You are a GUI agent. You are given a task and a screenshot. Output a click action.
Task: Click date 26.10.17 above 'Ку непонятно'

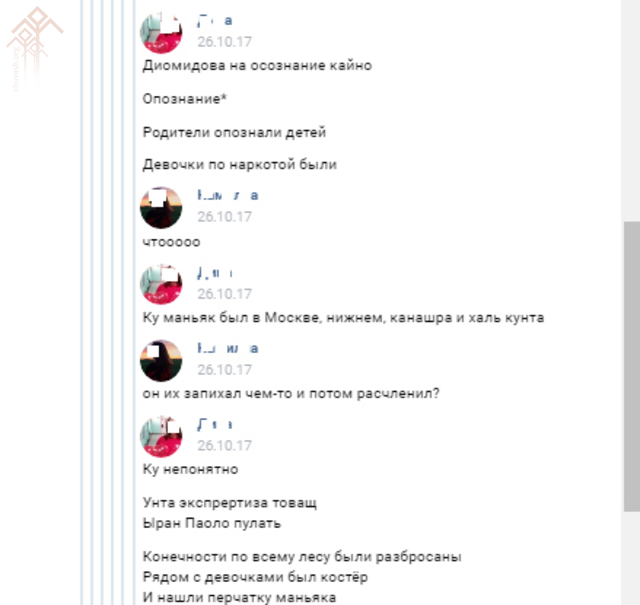point(224,445)
